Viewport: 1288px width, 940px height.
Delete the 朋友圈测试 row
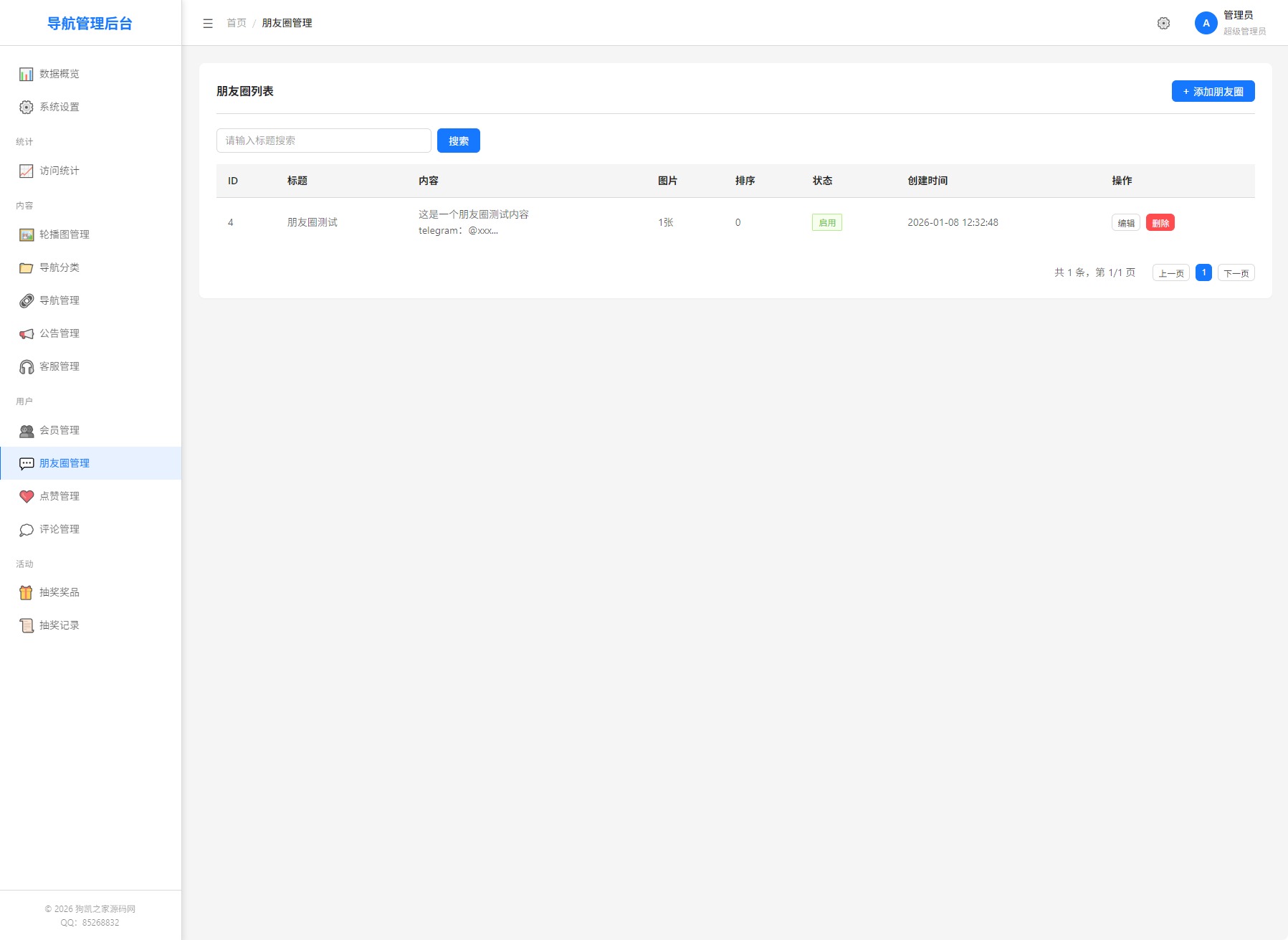1160,222
